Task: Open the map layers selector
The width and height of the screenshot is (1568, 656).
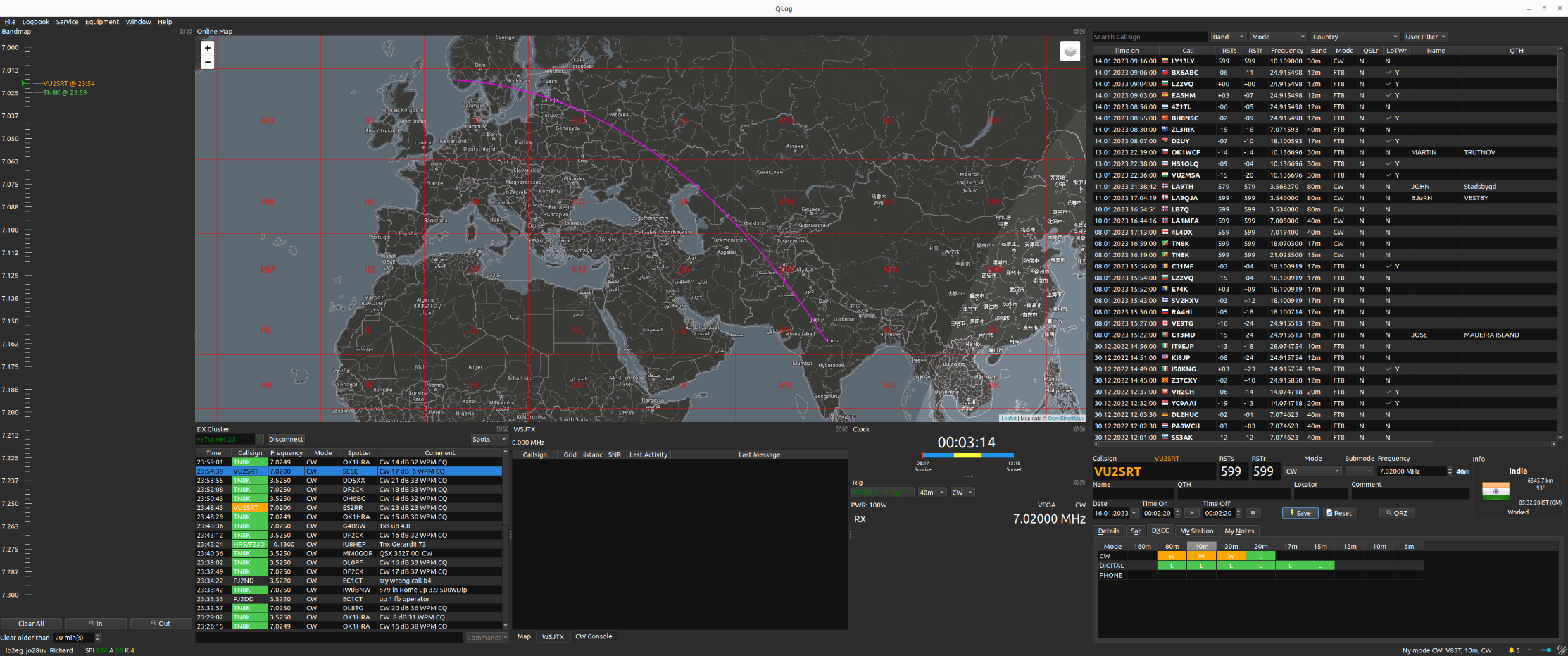Action: (1070, 51)
